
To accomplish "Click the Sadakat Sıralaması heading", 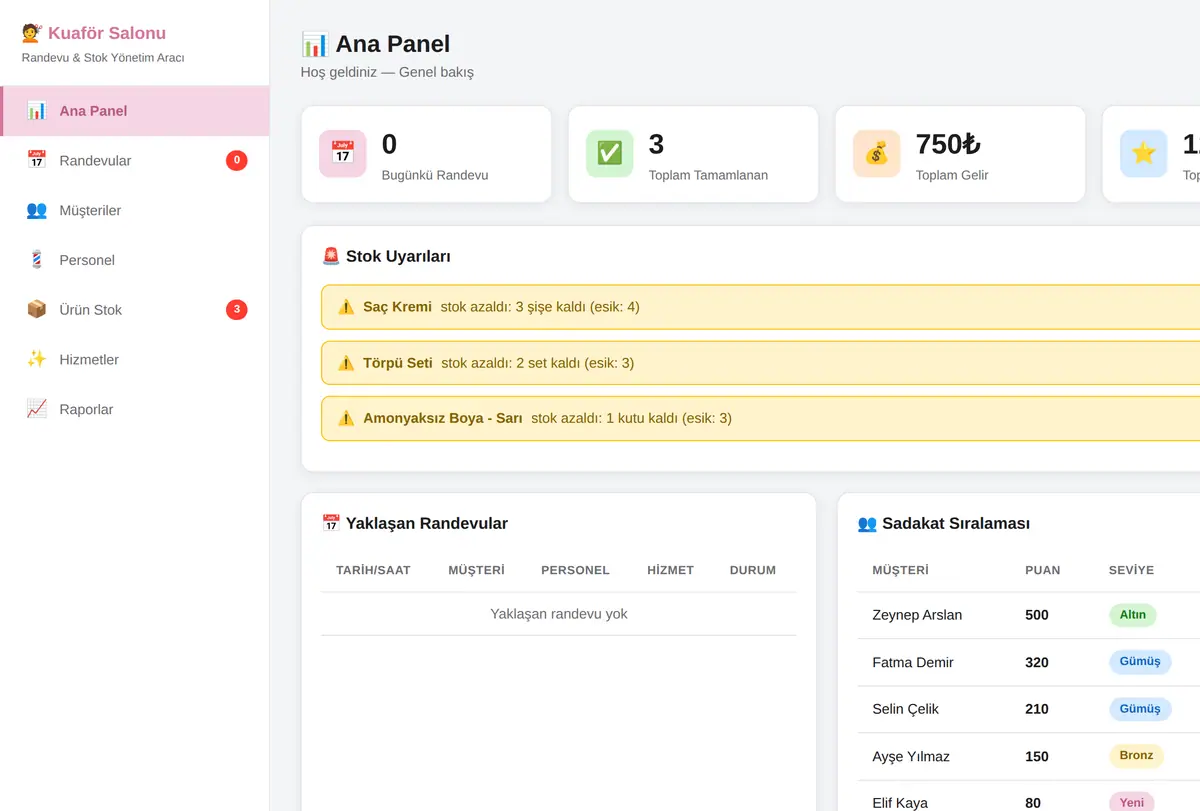I will tap(943, 523).
